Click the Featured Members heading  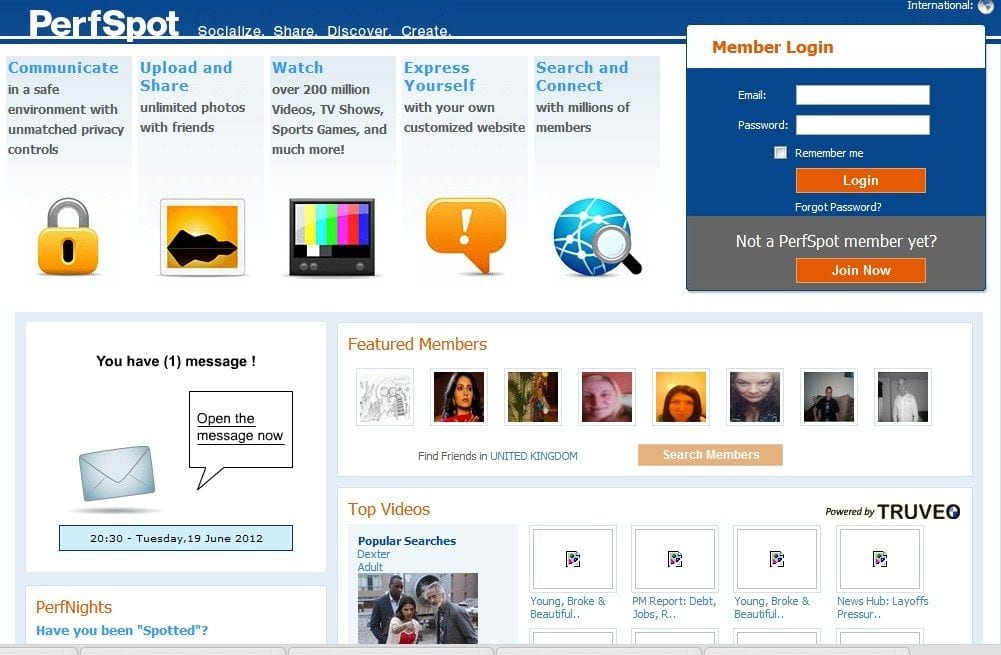(418, 344)
